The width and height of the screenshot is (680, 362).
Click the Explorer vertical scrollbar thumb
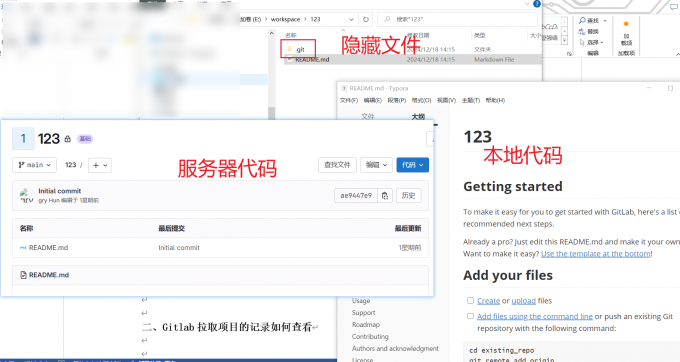271,113
